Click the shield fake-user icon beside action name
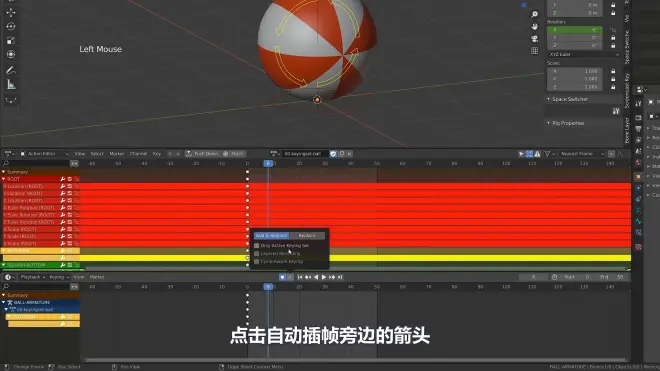 [x=333, y=154]
